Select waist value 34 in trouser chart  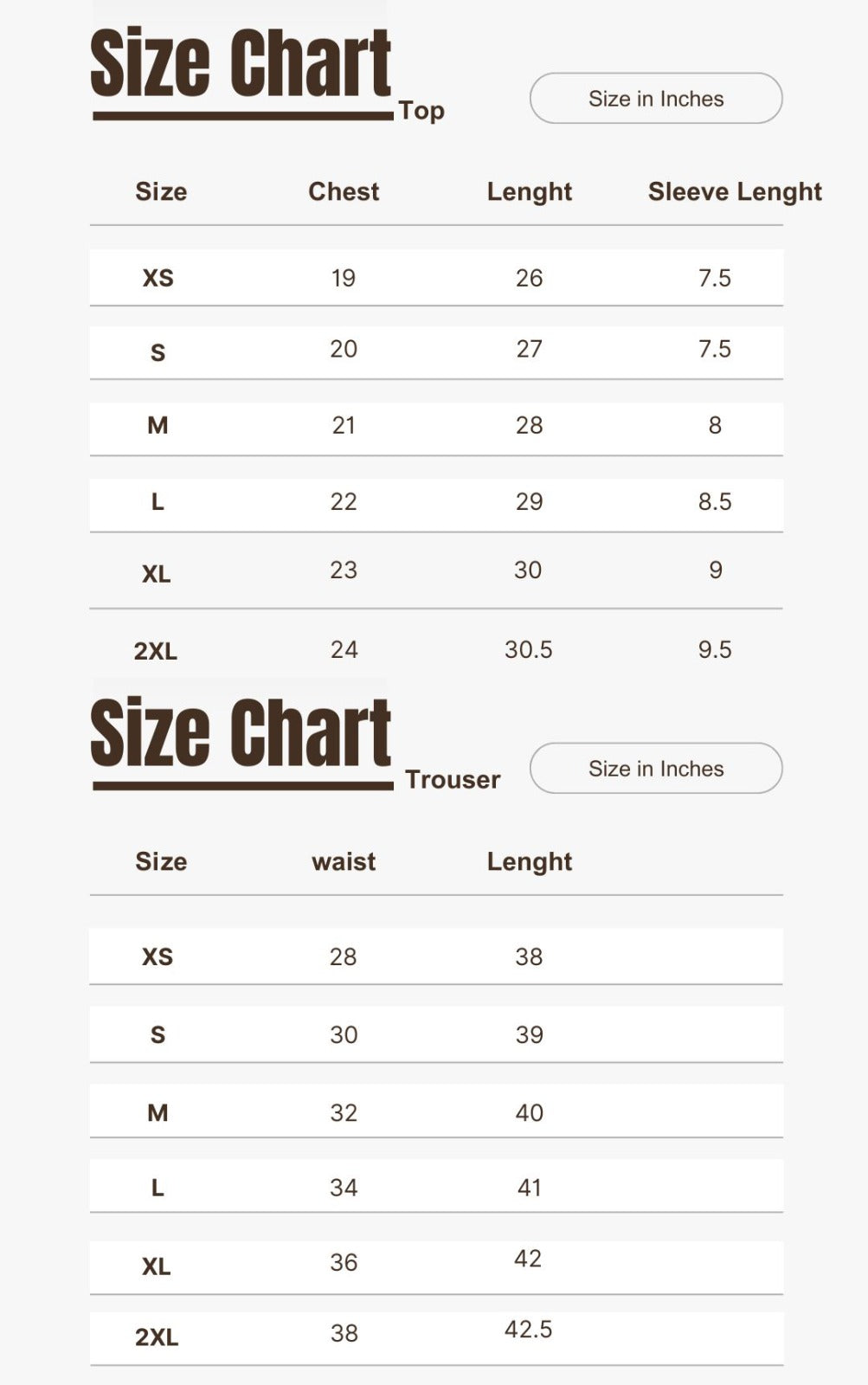tap(344, 1188)
